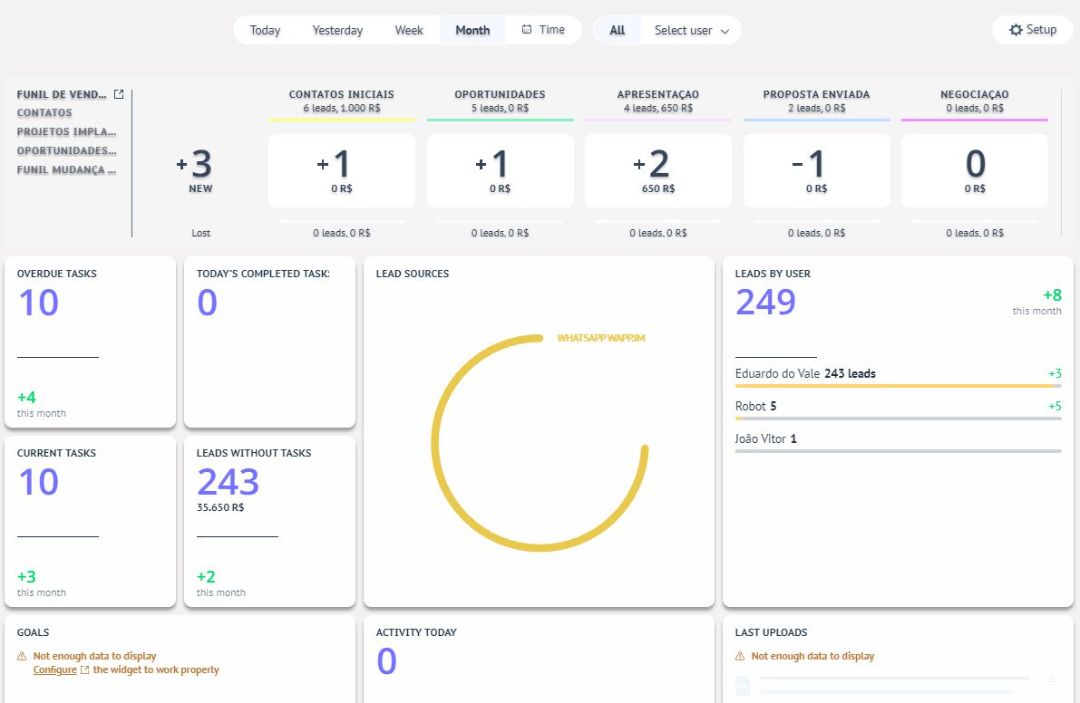
Task: Open the +1 Contatos Iniciais card
Action: coord(342,171)
